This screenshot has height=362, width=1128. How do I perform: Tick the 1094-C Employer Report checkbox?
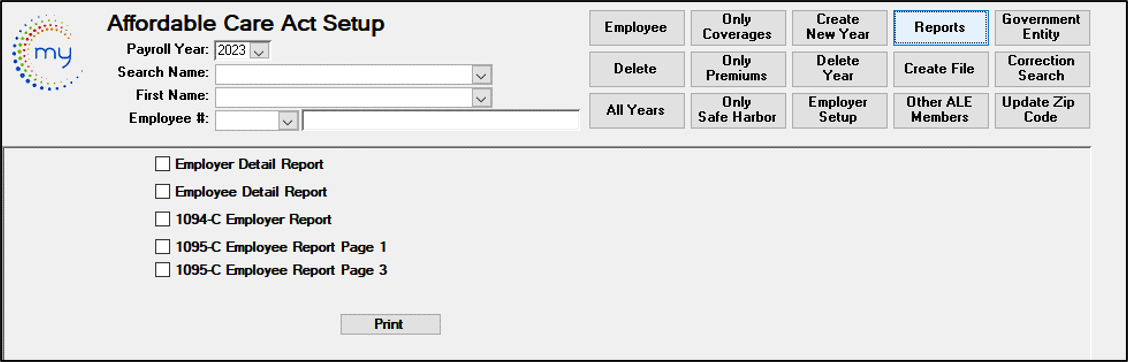pyautogui.click(x=162, y=219)
